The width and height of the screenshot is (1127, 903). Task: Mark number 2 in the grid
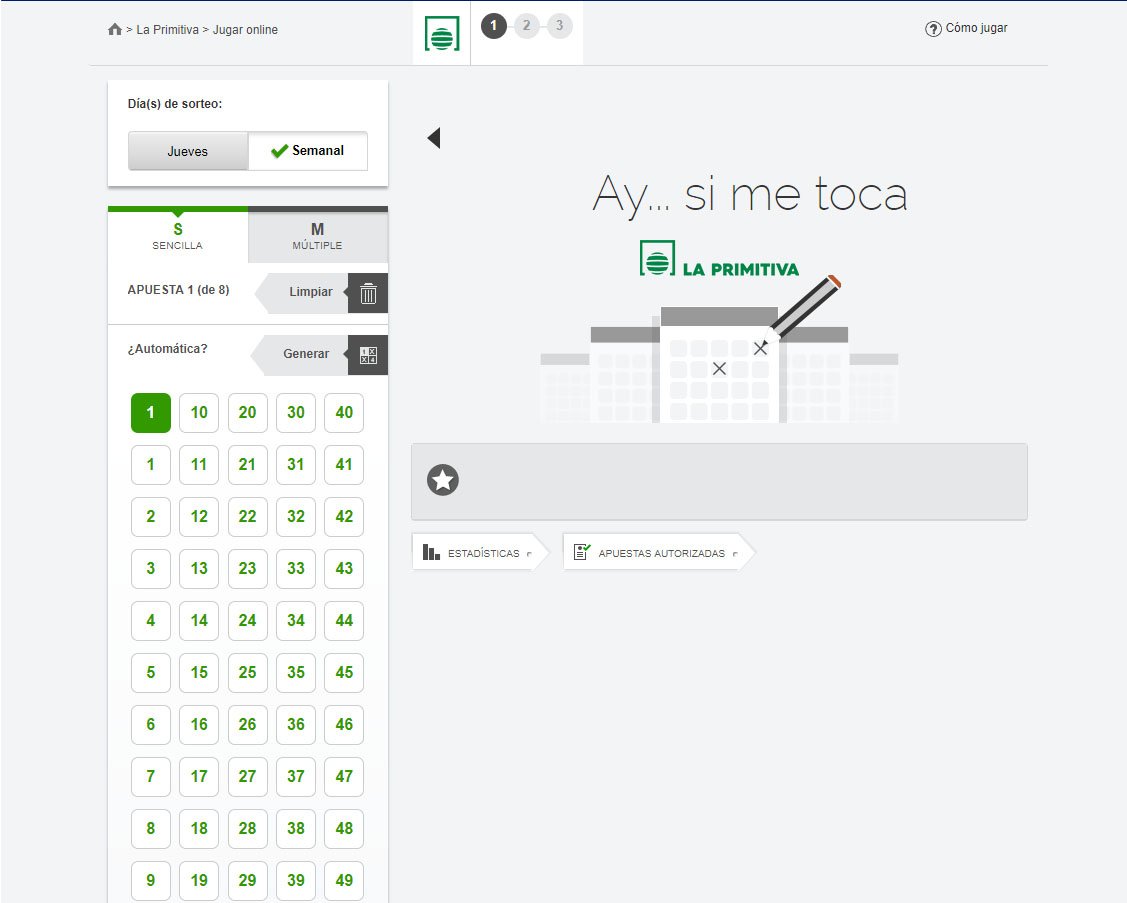[x=151, y=517]
